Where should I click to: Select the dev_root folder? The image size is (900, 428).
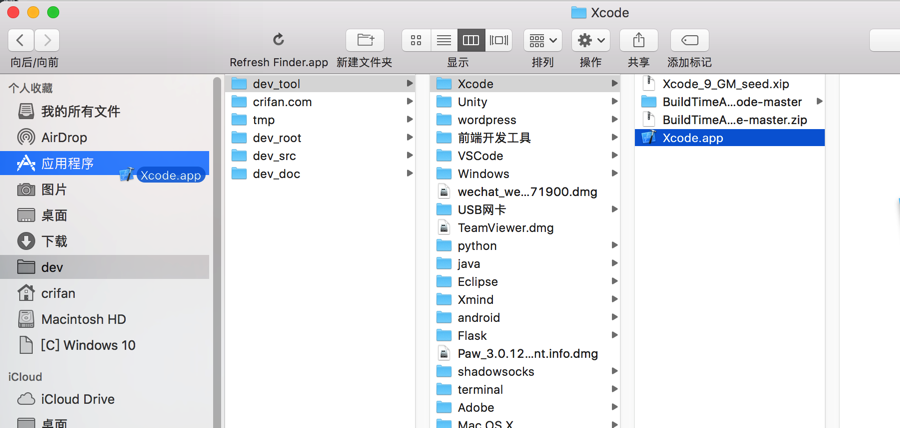(320, 138)
